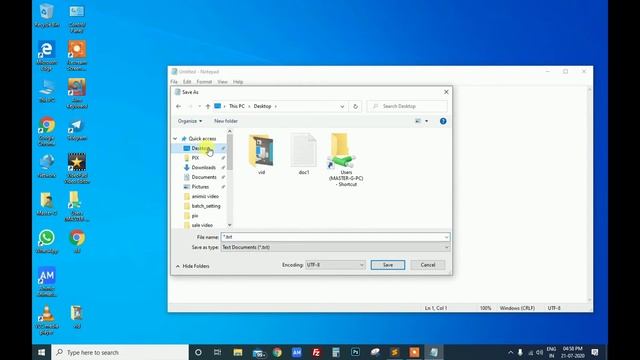Open File Explorer from the taskbar
Viewport: 640px width, 360px height.
tap(238, 352)
